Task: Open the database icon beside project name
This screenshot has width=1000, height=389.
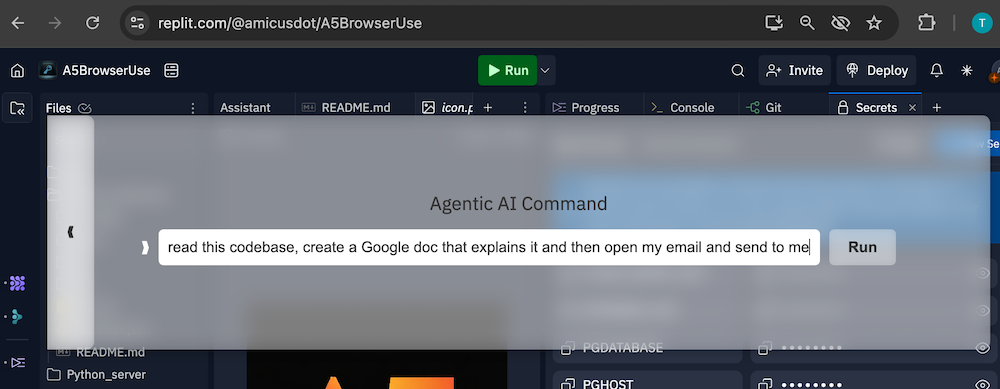Action: coord(171,71)
